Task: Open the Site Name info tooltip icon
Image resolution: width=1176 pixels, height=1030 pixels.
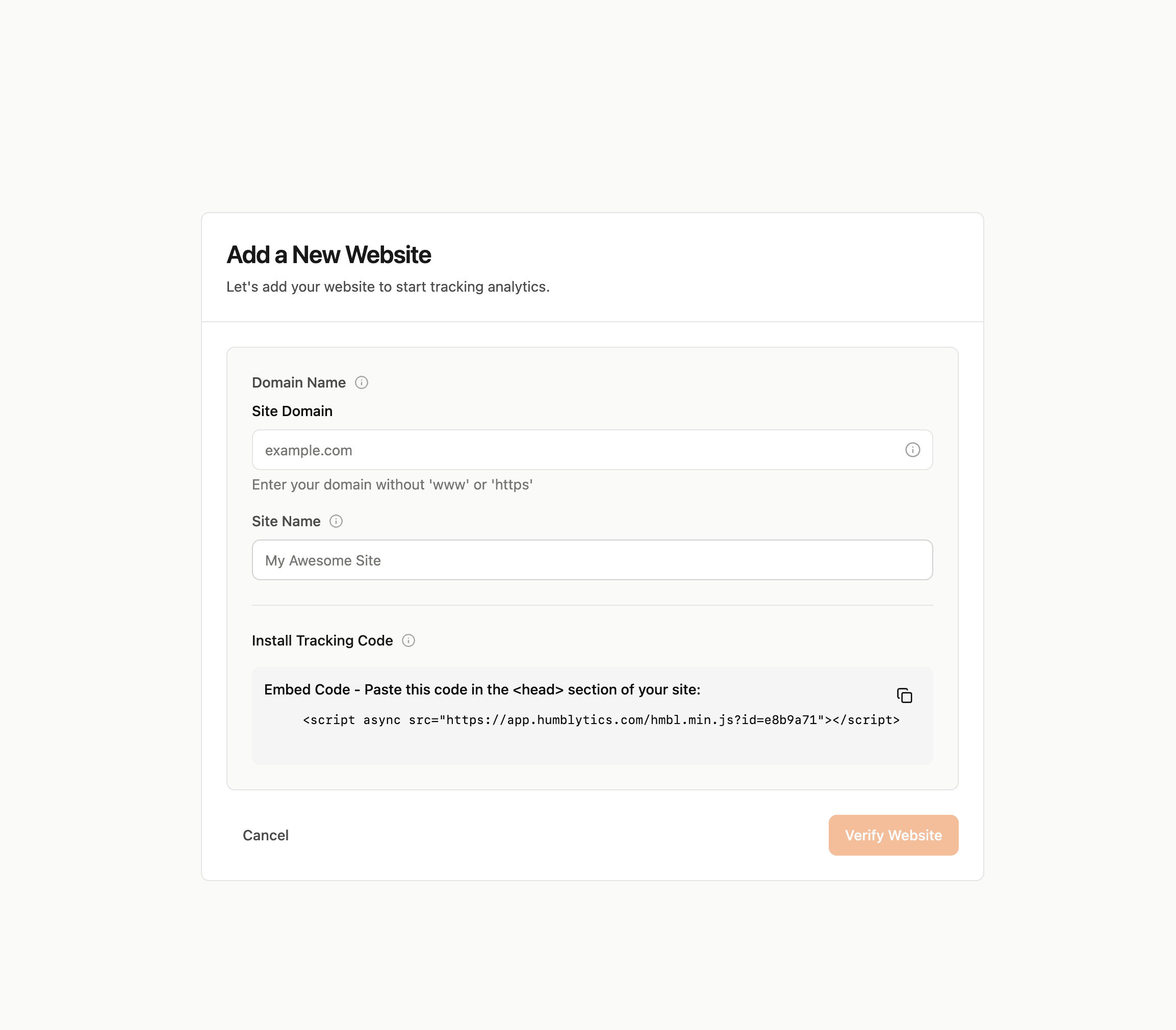Action: click(336, 521)
